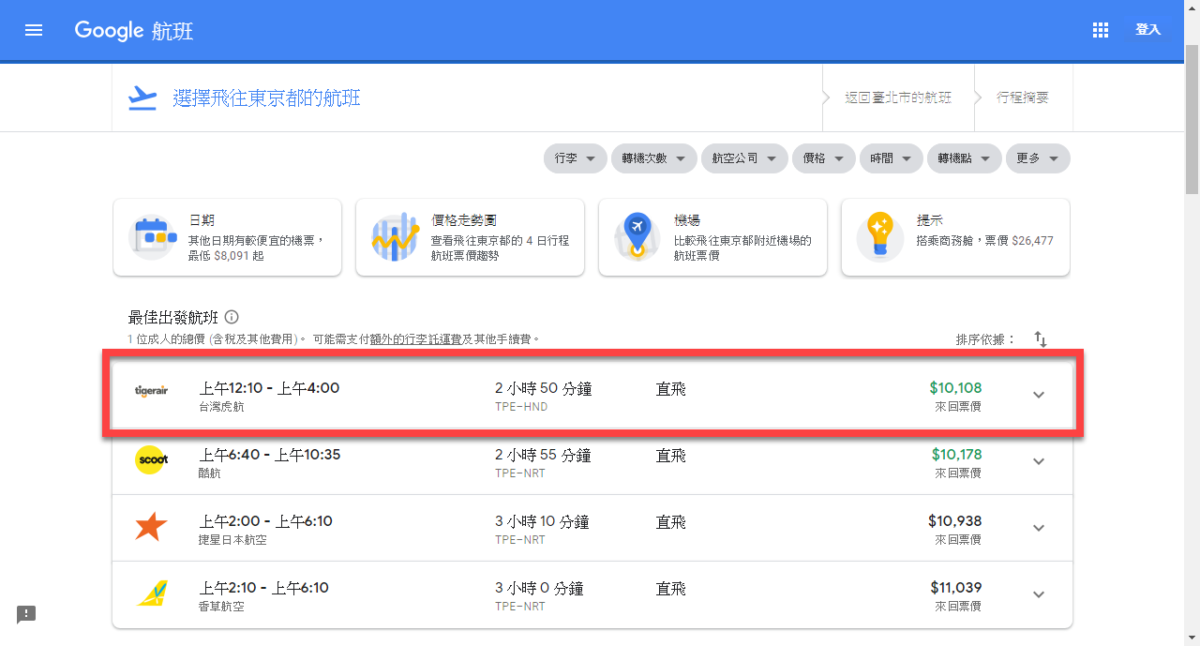Viewport: 1200px width, 646px height.
Task: Open the 行李 baggage filter dropdown
Action: click(x=575, y=158)
